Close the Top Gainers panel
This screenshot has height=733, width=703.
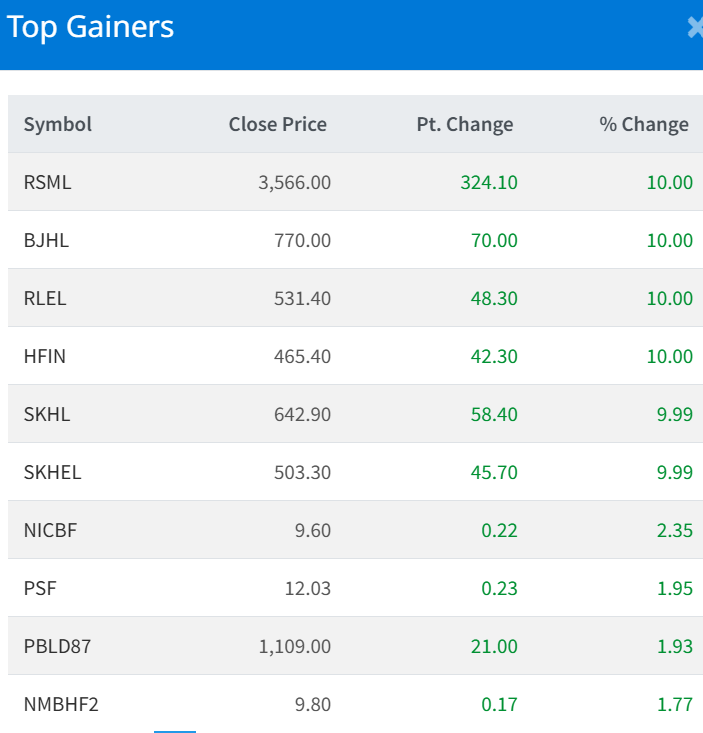click(695, 28)
